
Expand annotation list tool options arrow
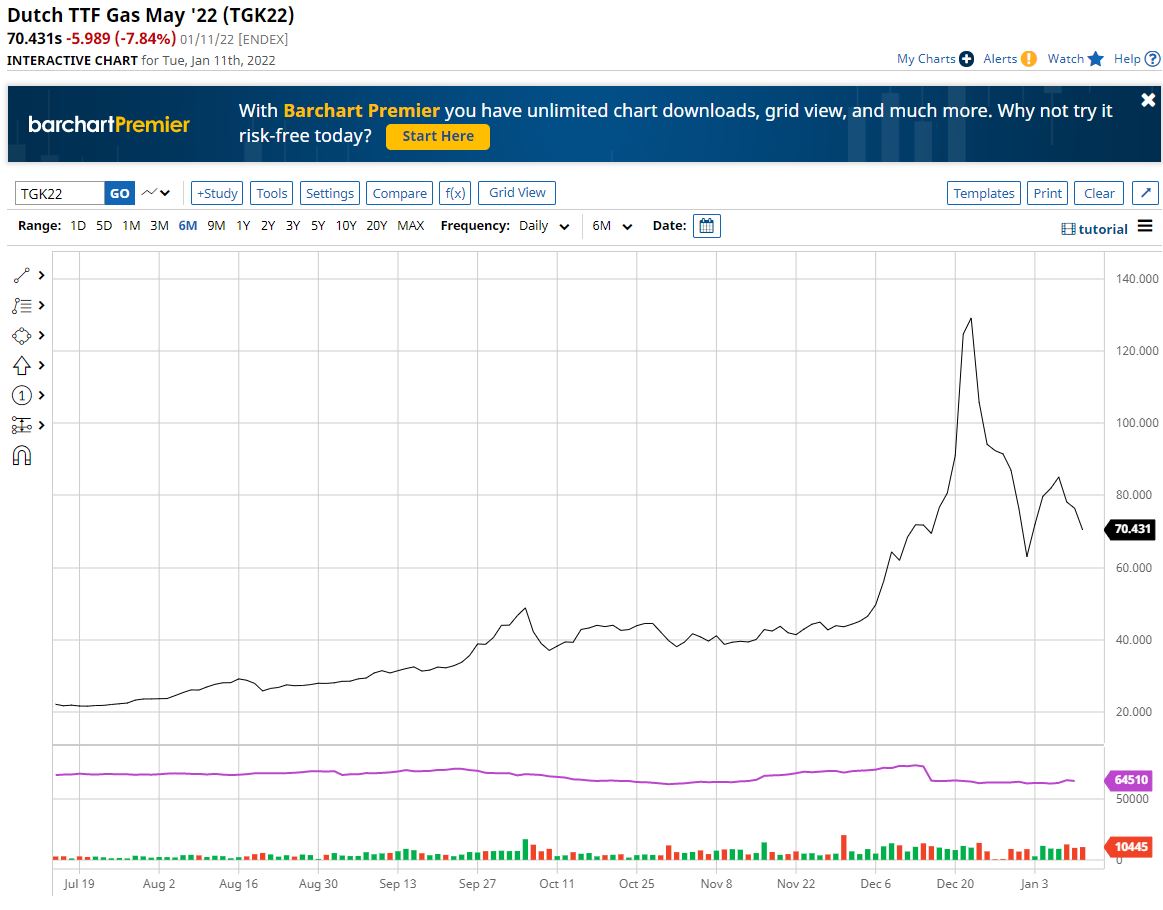(42, 305)
